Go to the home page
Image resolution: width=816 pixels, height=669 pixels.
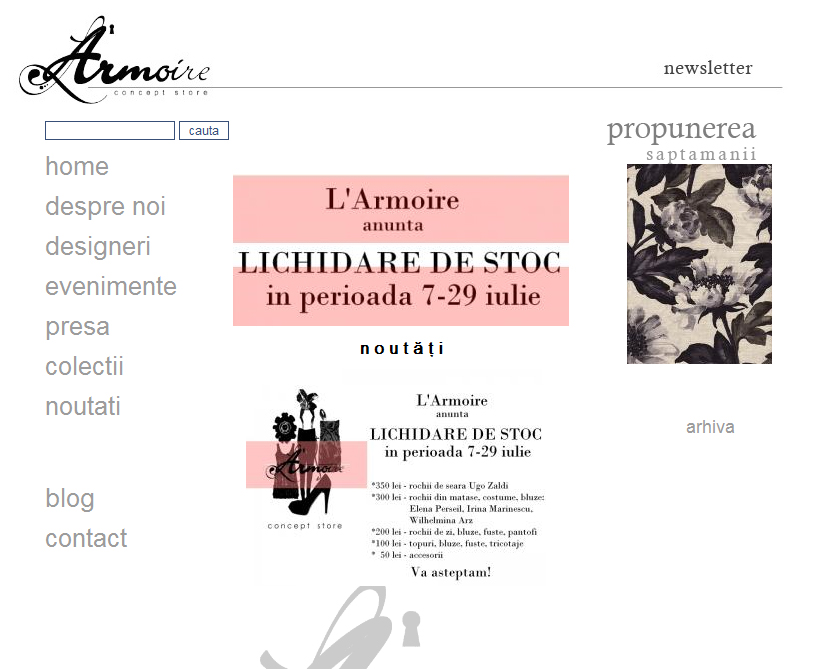(77, 166)
